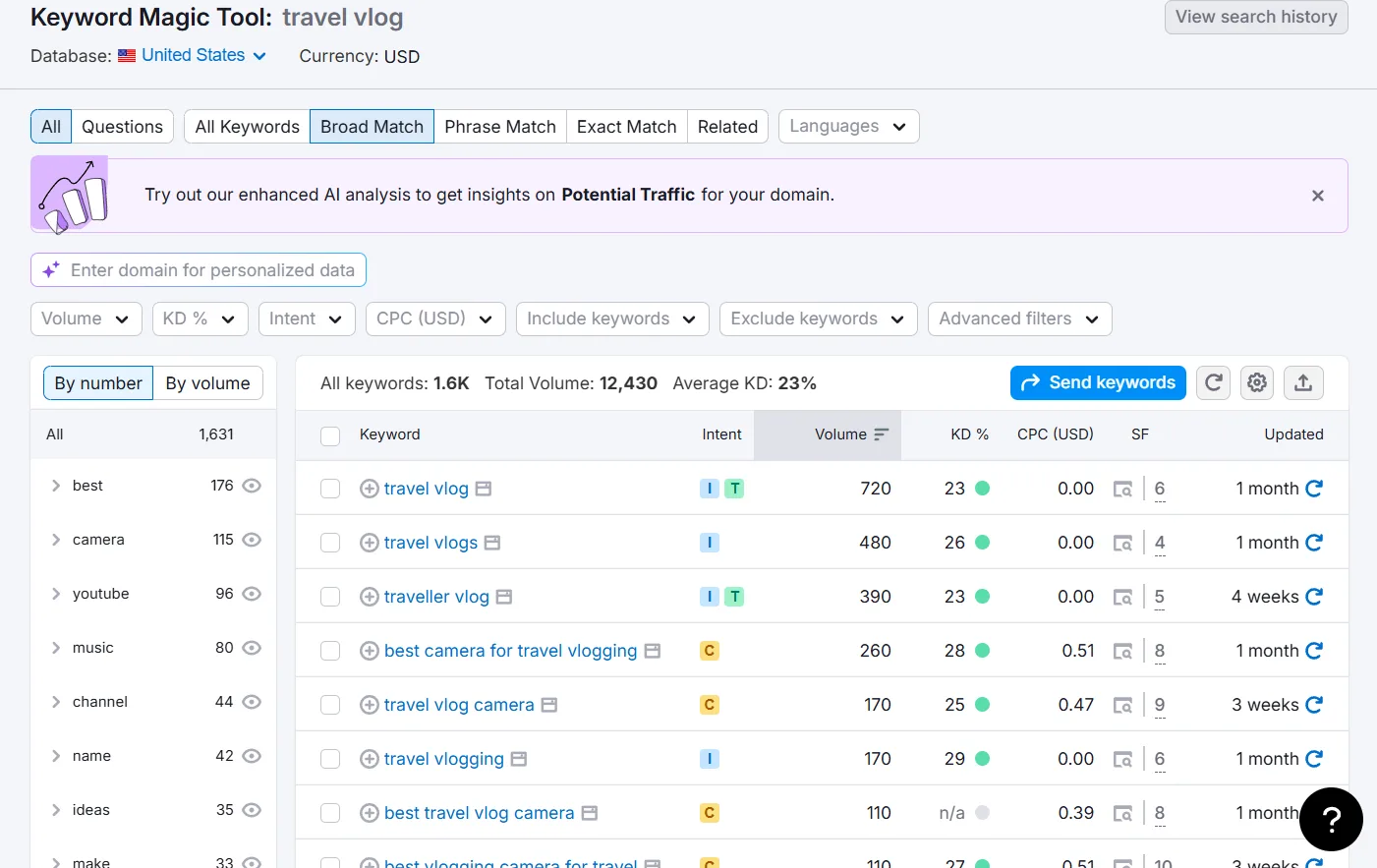The image size is (1377, 868).
Task: Dismiss the Potential Traffic banner
Action: tap(1318, 196)
